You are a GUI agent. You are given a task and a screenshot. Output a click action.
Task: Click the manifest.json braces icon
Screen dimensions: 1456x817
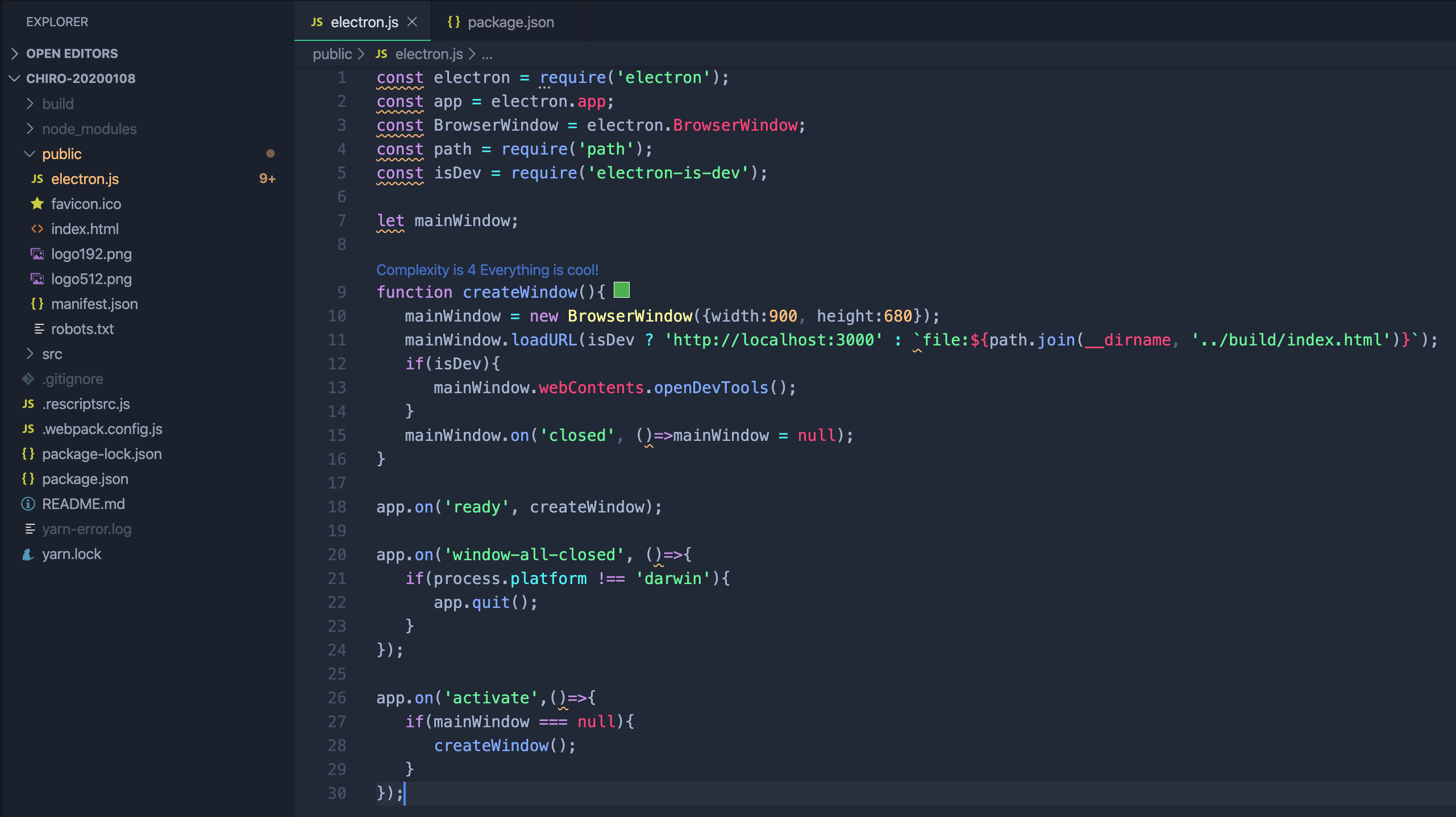[38, 303]
